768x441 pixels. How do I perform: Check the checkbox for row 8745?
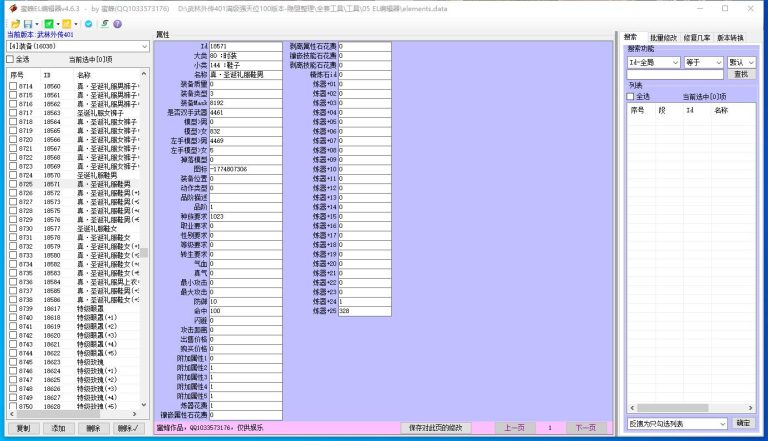point(13,362)
